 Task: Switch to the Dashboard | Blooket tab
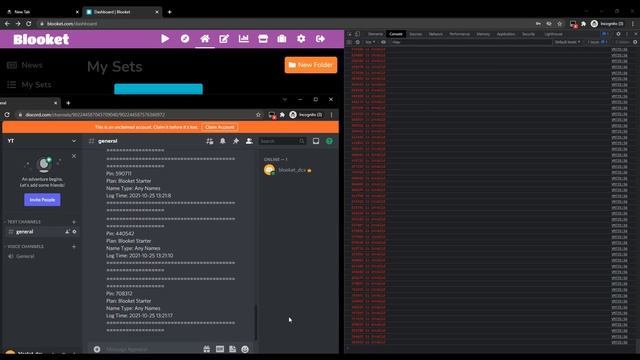click(121, 12)
